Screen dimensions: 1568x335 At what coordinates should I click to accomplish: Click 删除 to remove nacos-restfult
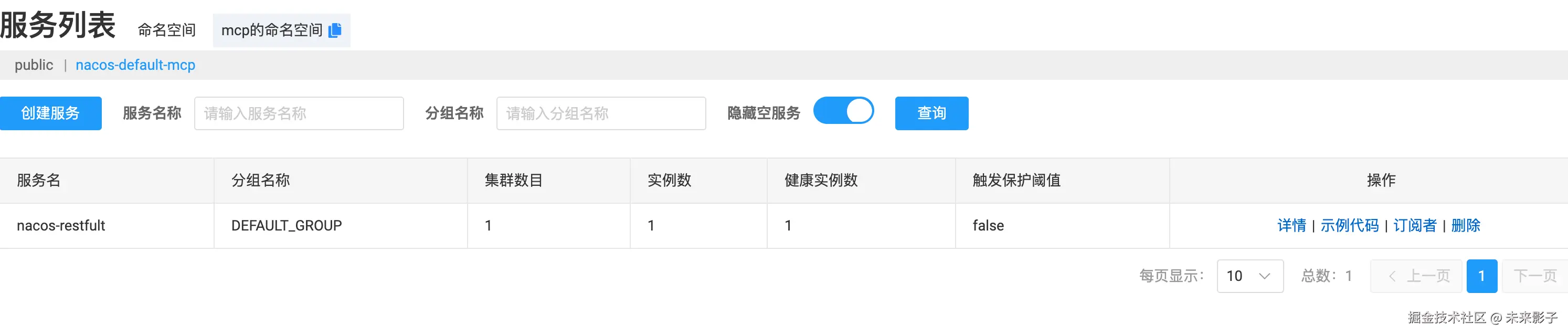pyautogui.click(x=1465, y=225)
